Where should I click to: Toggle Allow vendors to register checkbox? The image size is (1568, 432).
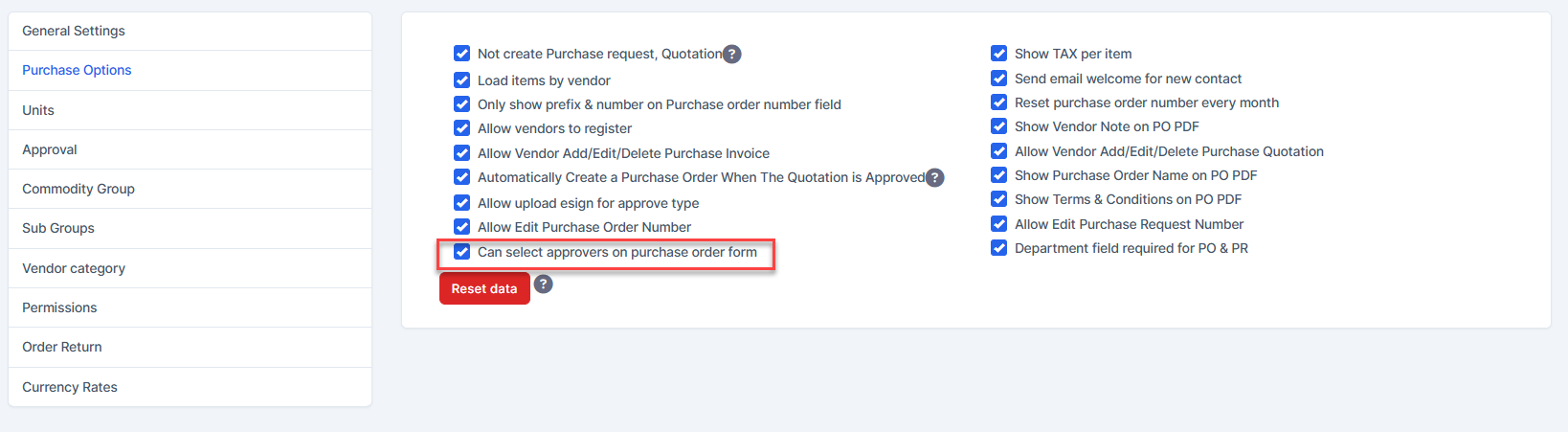462,128
